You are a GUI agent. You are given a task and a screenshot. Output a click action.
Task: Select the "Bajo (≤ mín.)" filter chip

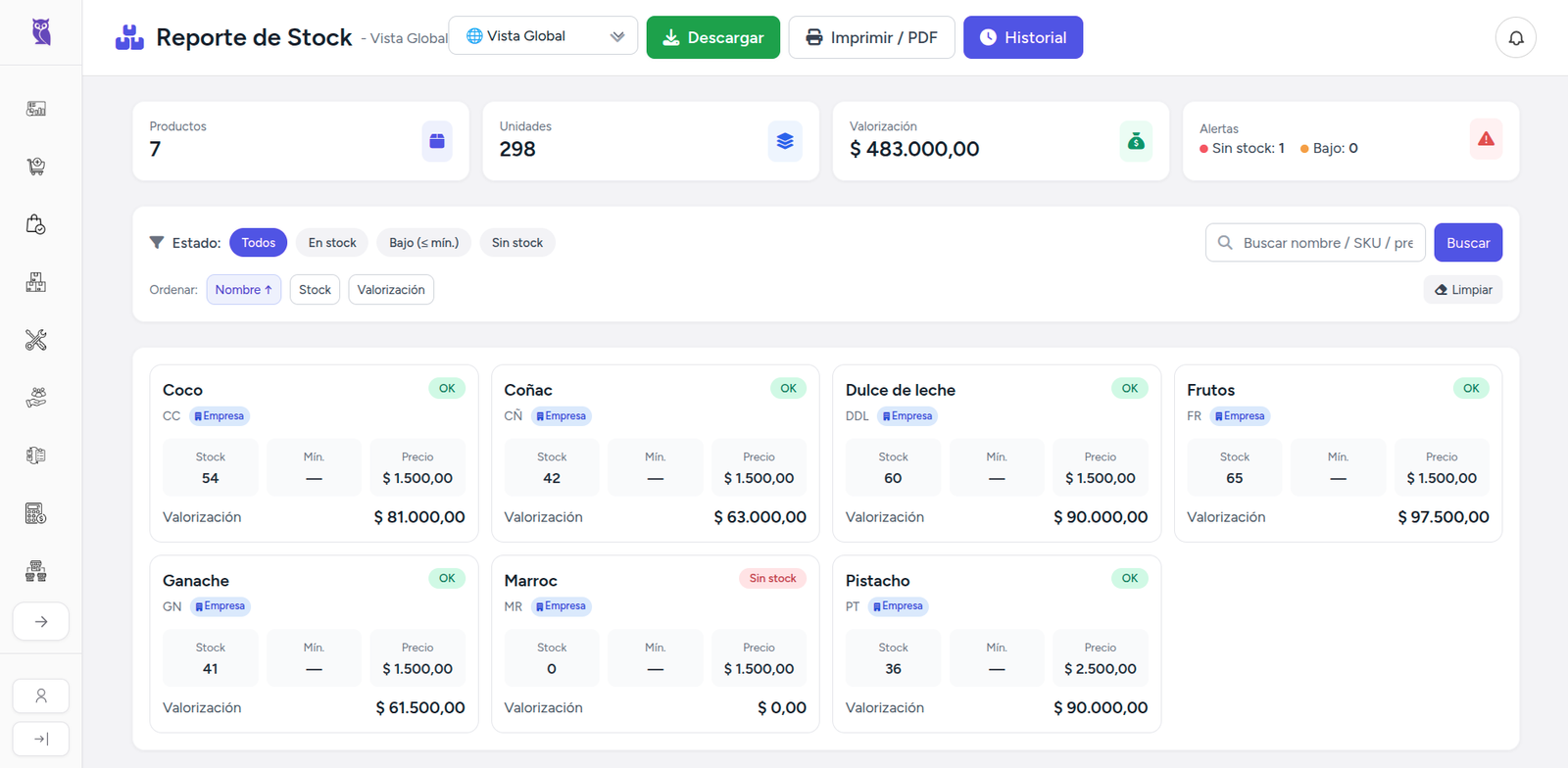point(423,243)
